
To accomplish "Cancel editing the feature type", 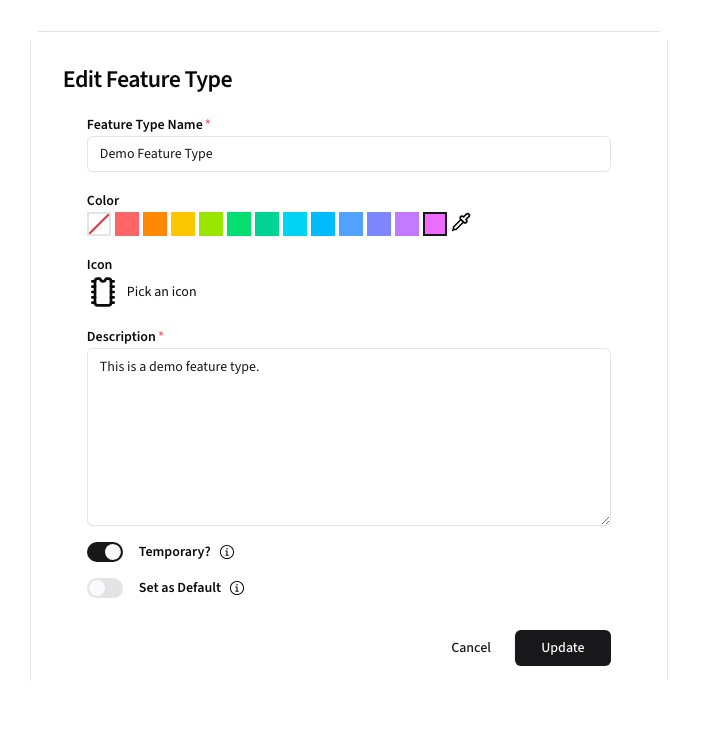I will [x=471, y=648].
